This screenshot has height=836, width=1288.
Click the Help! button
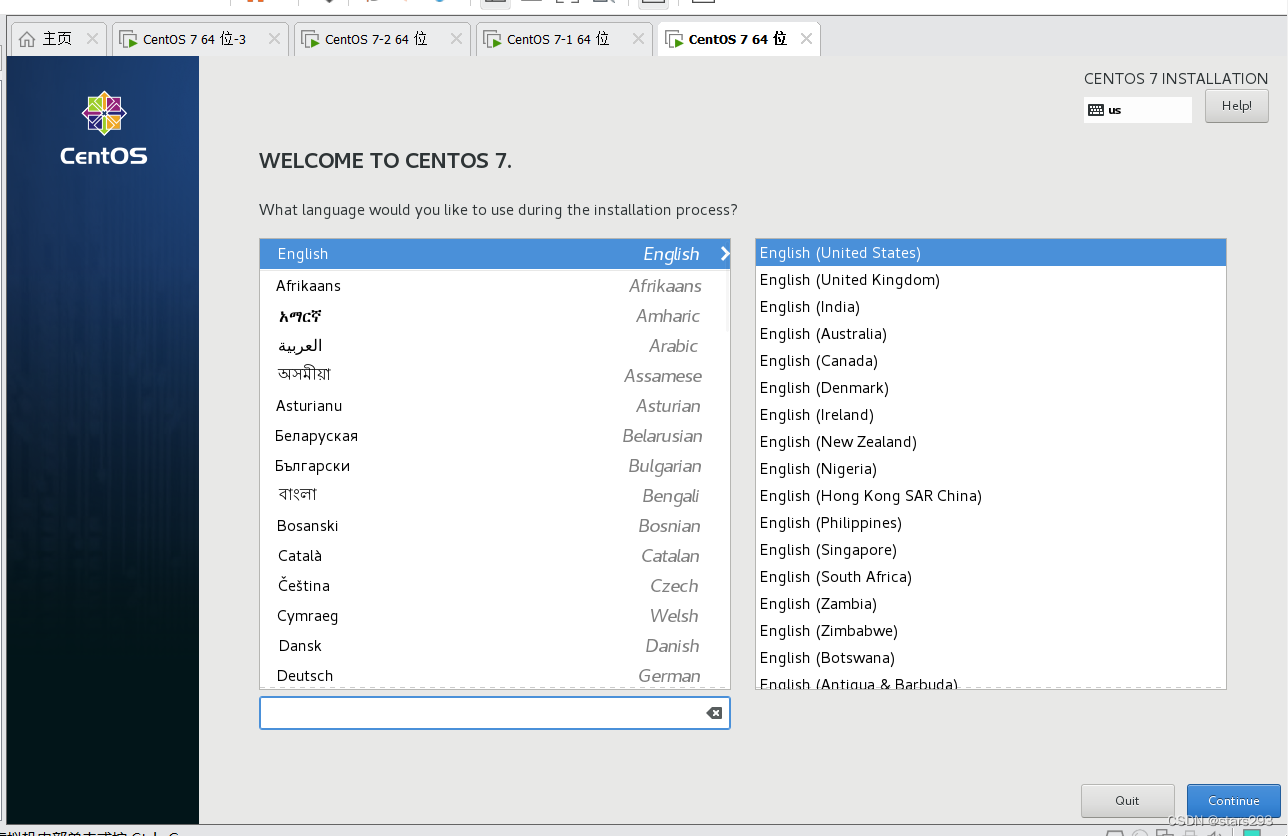(1237, 106)
